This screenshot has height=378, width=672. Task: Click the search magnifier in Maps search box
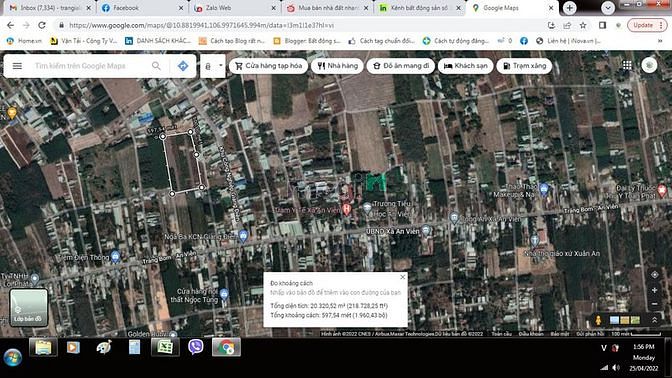point(156,66)
